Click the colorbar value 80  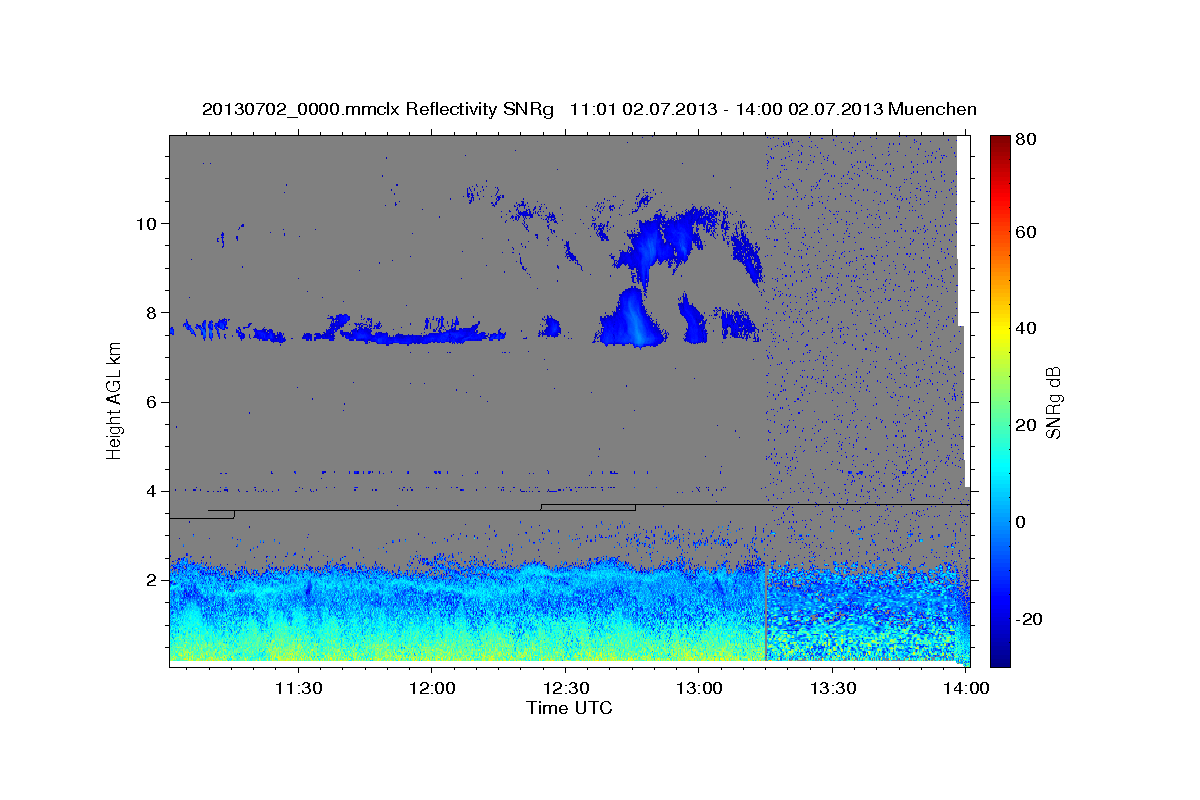tap(1025, 140)
